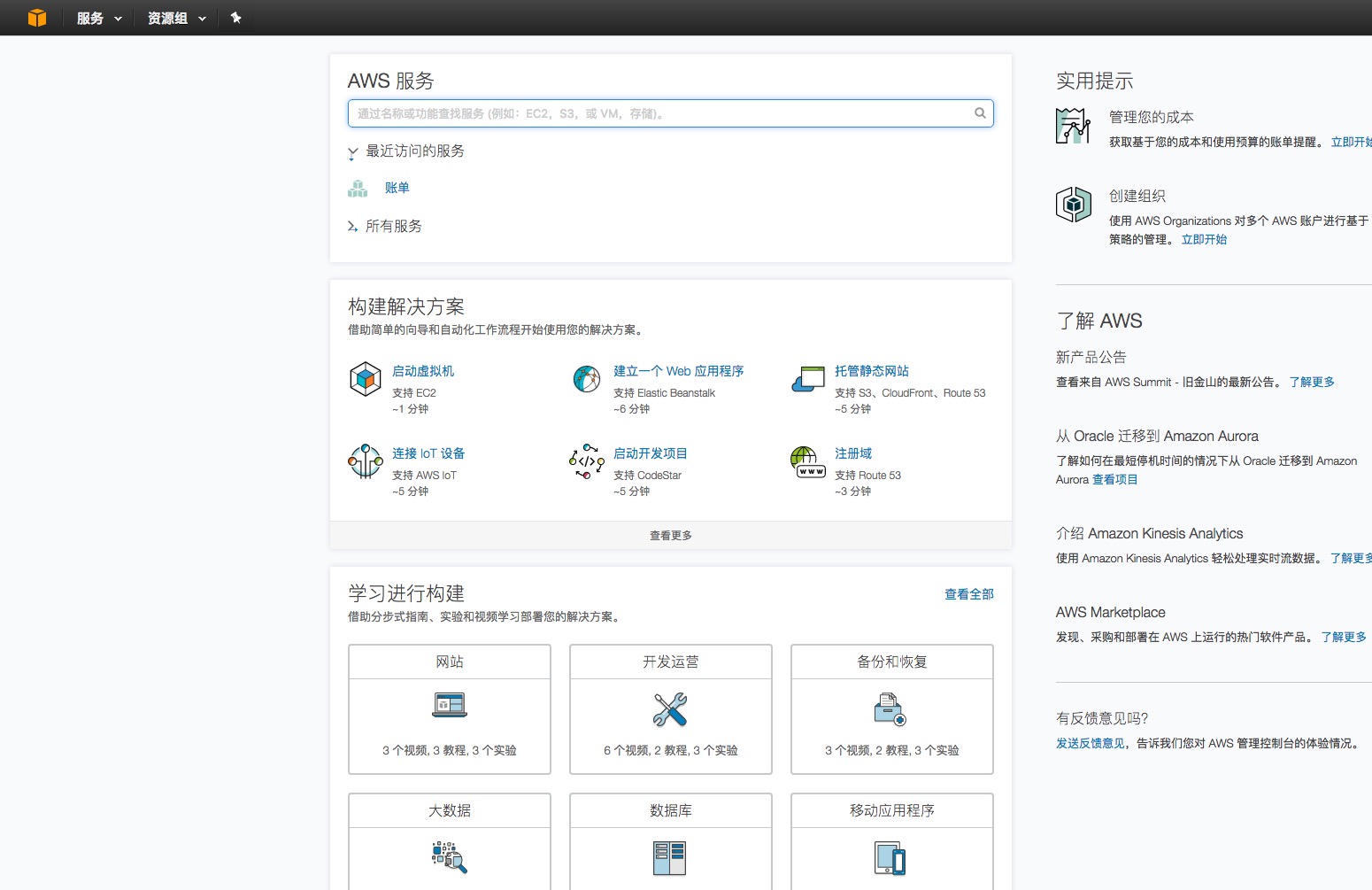Open the 网站 learning card title

coord(450,662)
